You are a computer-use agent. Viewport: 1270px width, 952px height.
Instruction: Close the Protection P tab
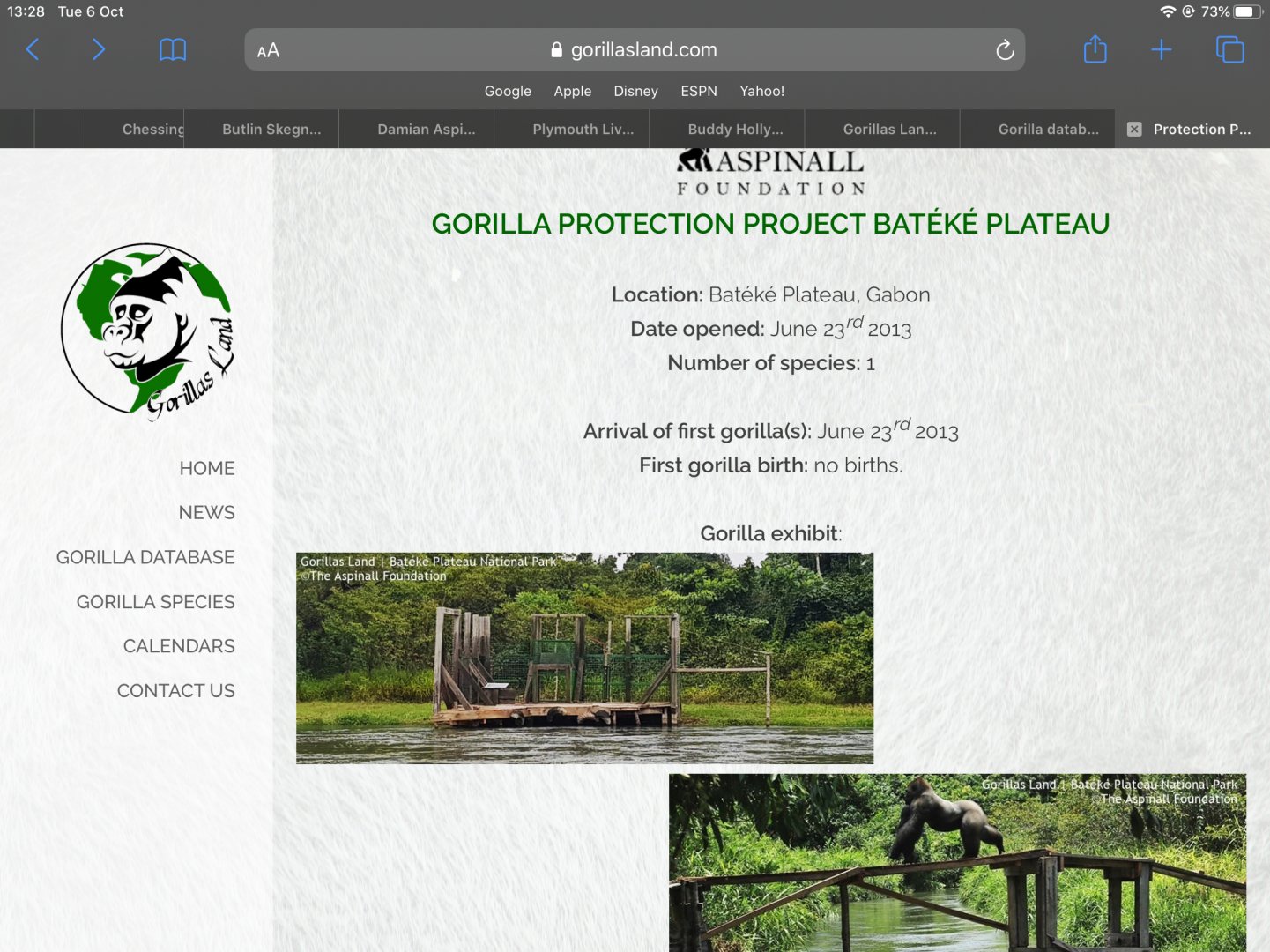click(1133, 129)
